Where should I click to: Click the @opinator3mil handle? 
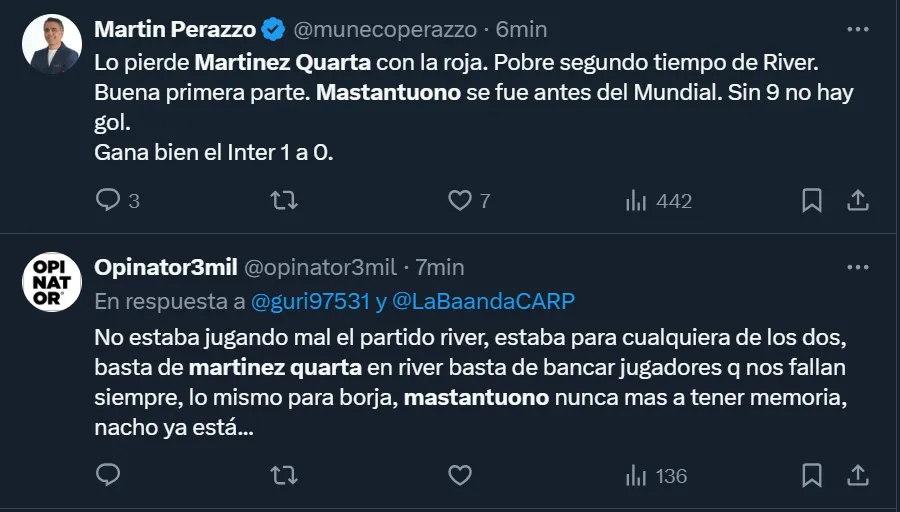coord(320,268)
